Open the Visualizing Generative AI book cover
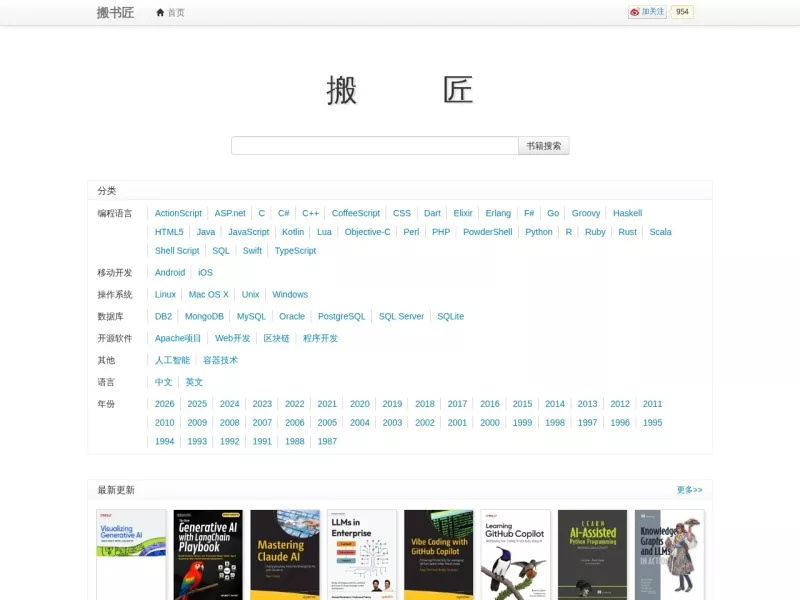The image size is (800, 600). 131,555
